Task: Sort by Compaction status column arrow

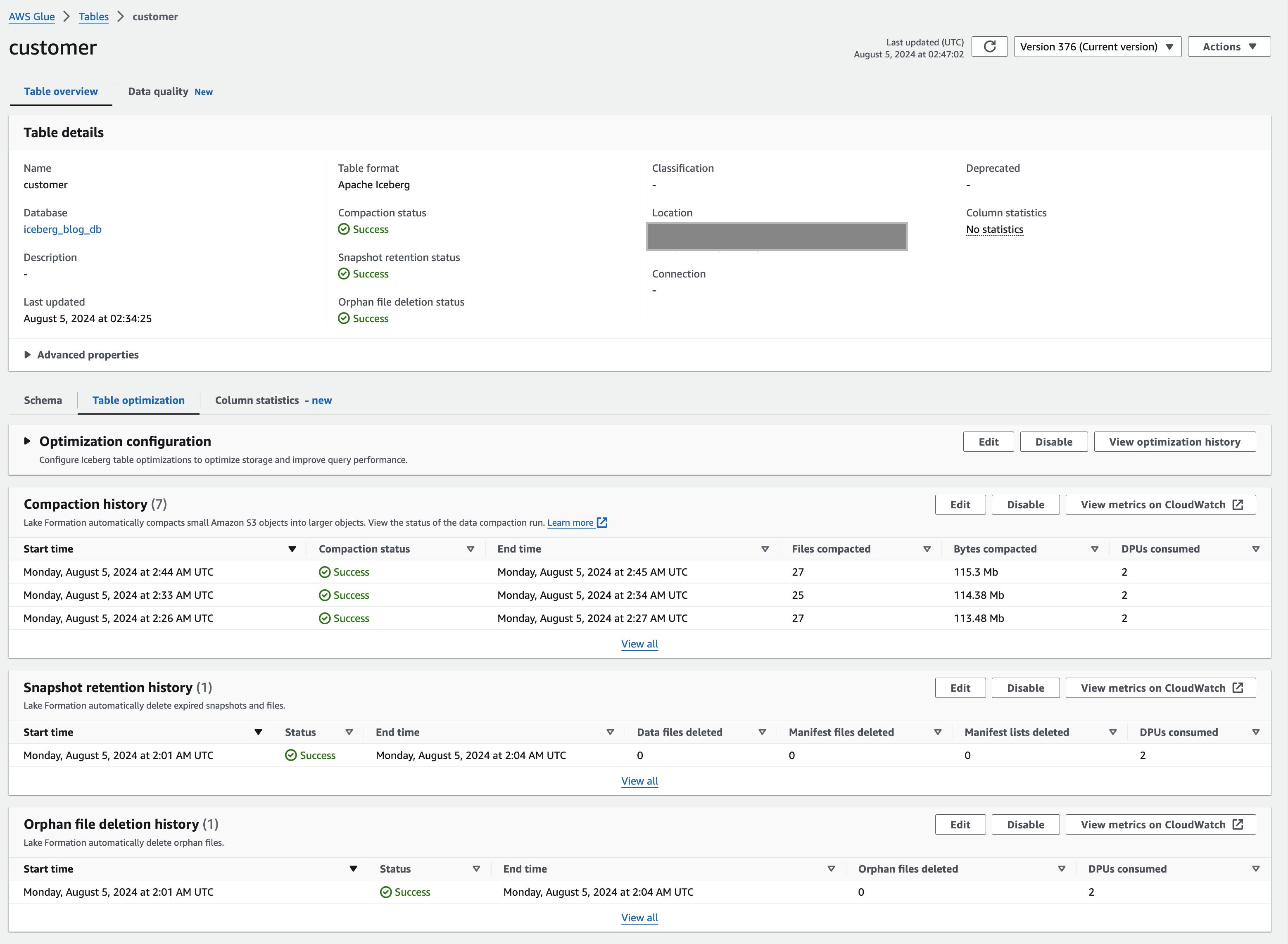Action: click(x=471, y=549)
